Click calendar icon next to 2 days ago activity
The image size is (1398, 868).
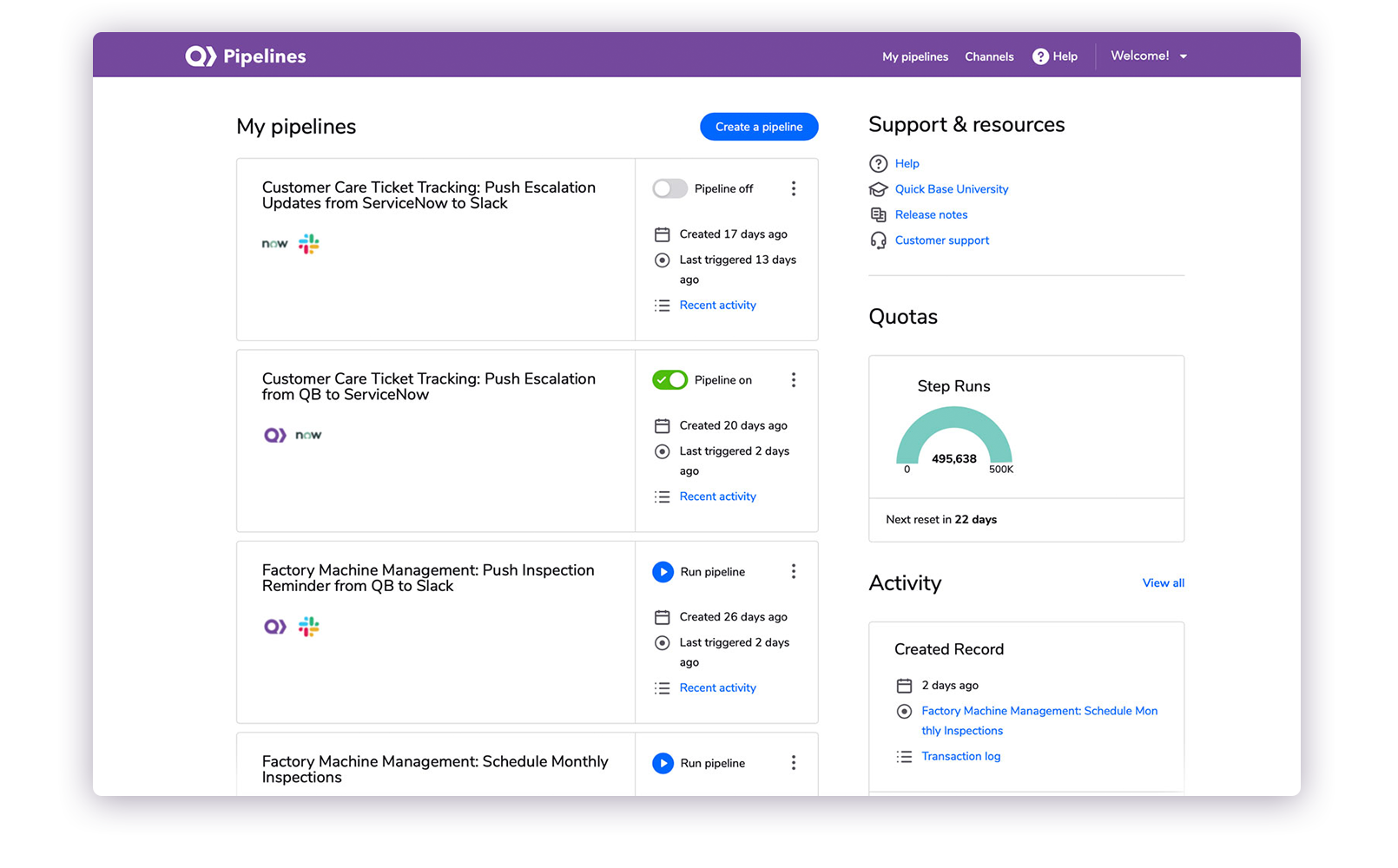[x=904, y=686]
